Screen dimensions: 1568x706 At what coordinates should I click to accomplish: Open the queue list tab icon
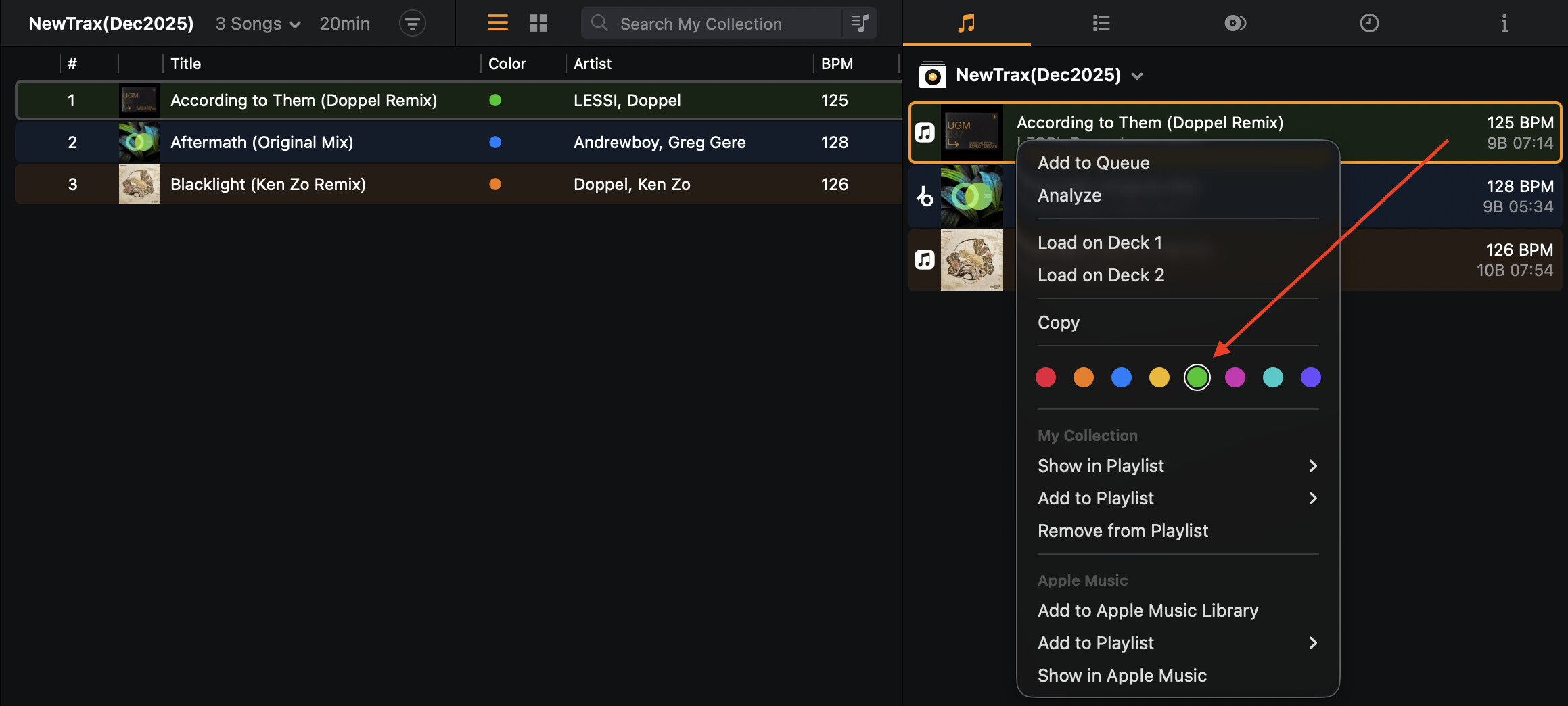(1101, 24)
